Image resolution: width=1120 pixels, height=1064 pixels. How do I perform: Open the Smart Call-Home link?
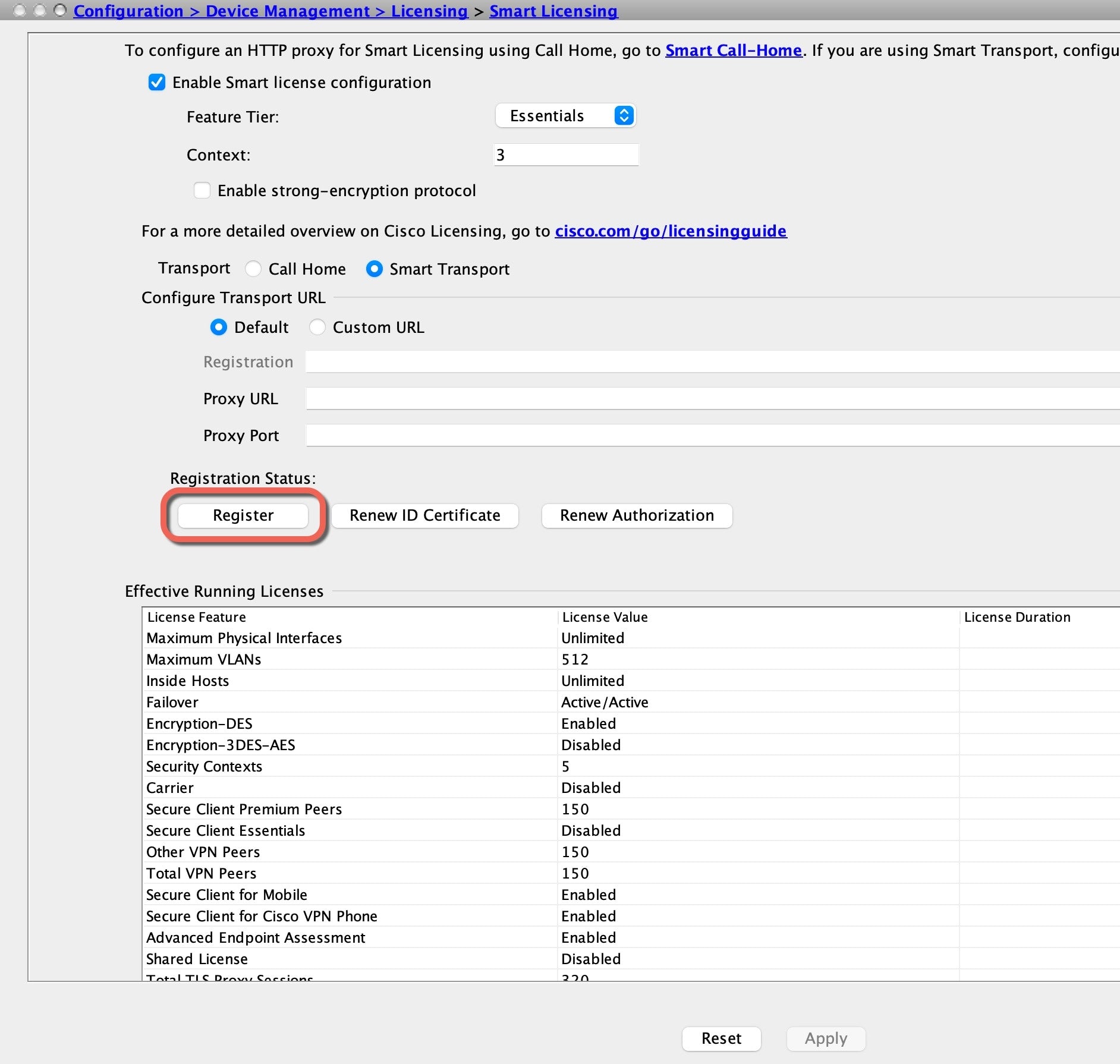tap(734, 51)
